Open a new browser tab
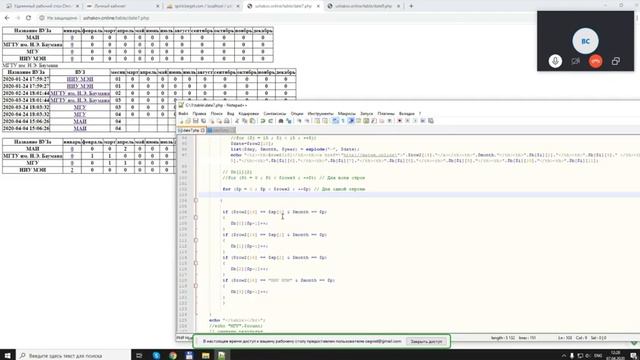This screenshot has height=360, width=640. (411, 6)
